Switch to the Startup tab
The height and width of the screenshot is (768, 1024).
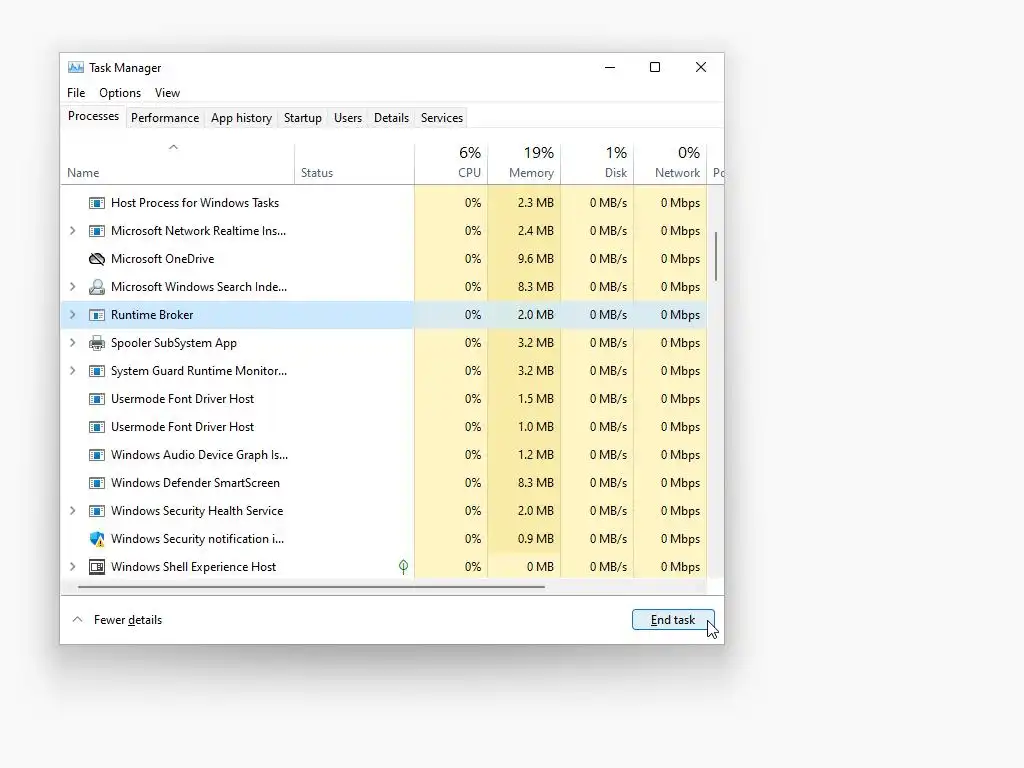(x=302, y=118)
